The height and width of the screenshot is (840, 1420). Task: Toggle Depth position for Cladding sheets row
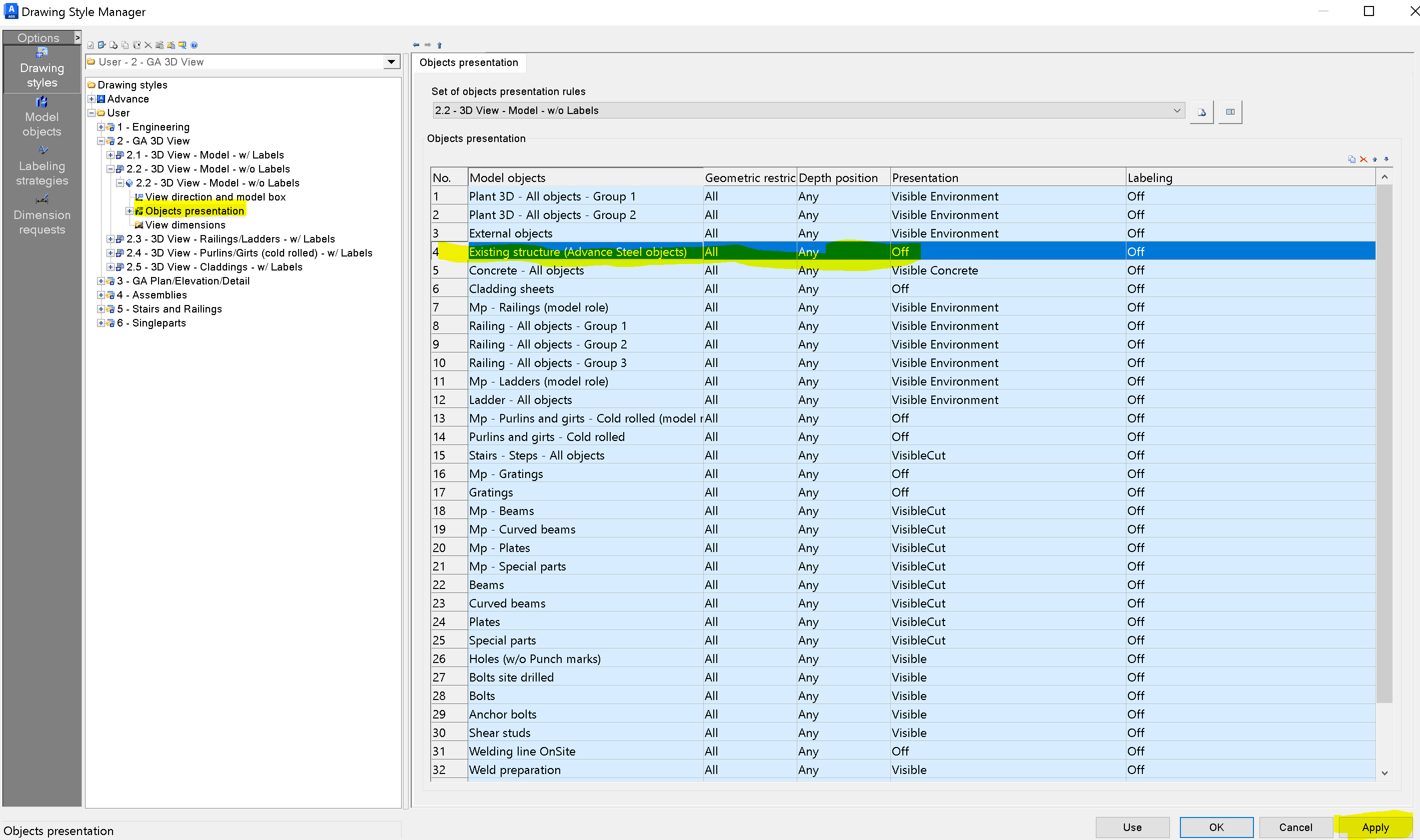808,288
